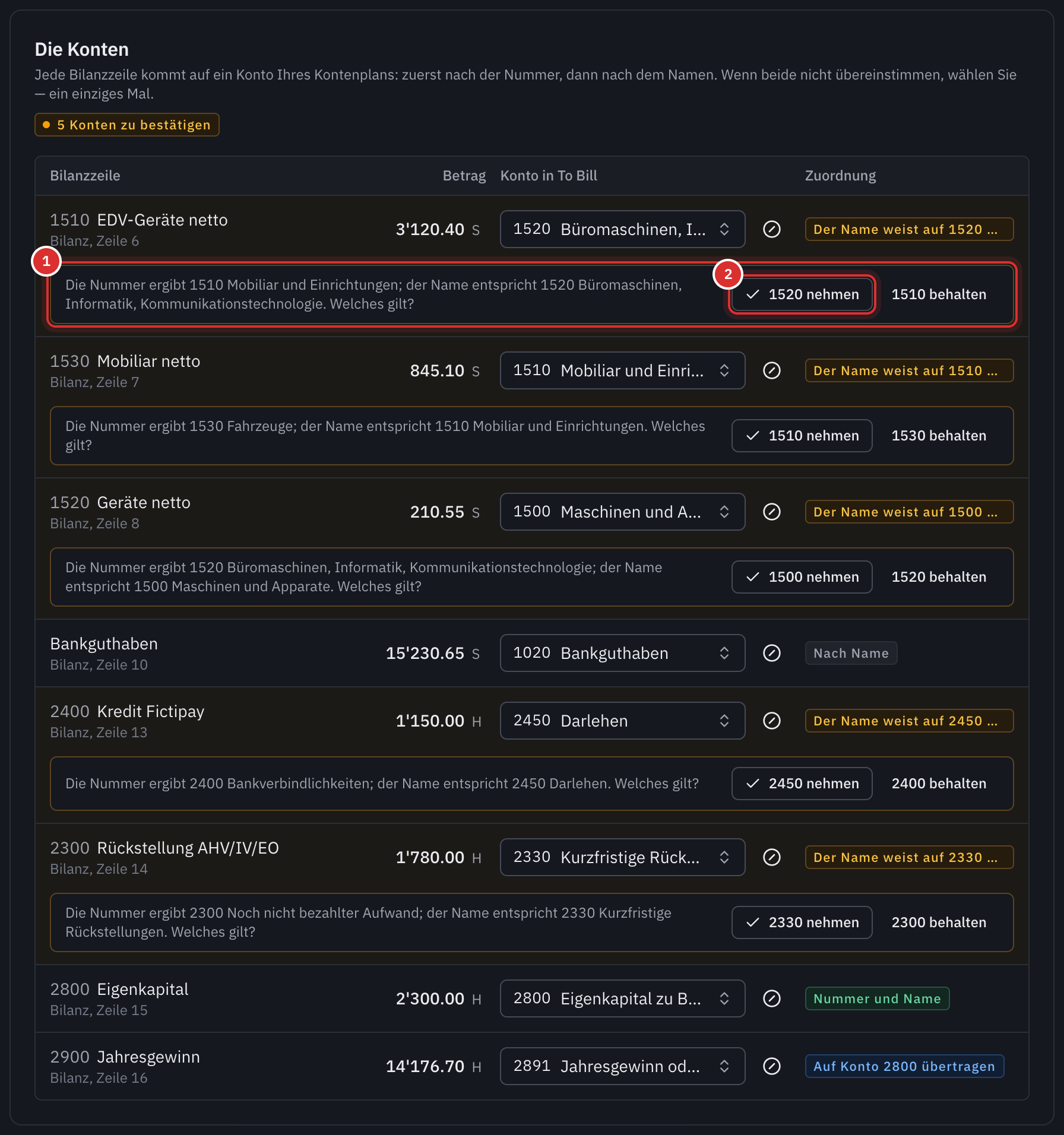Click the ignore icon in EDV-Geräte netto row

(x=771, y=229)
